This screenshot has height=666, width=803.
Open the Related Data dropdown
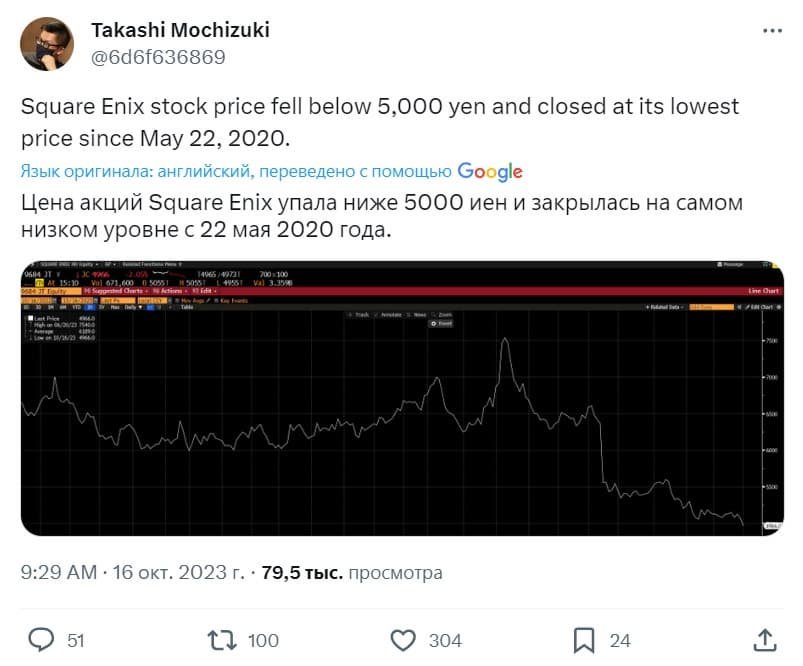click(666, 307)
